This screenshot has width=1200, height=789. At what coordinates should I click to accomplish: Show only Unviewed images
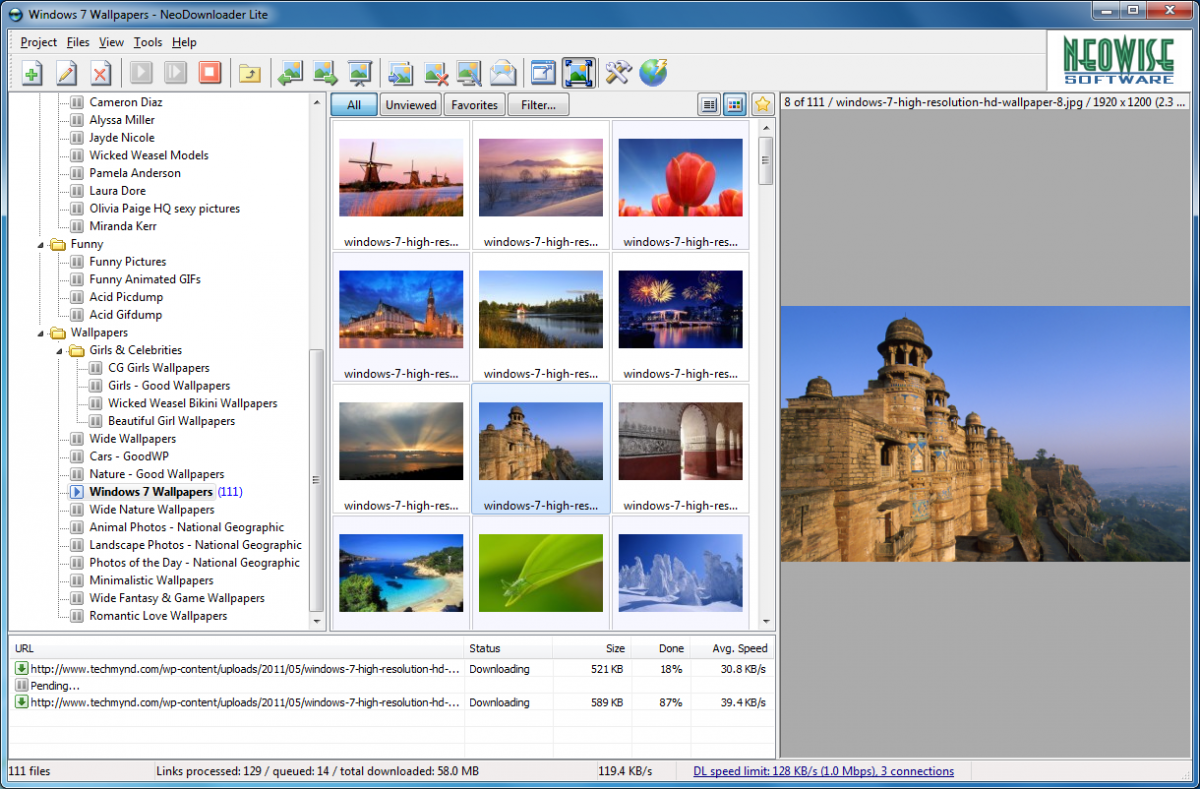point(410,104)
